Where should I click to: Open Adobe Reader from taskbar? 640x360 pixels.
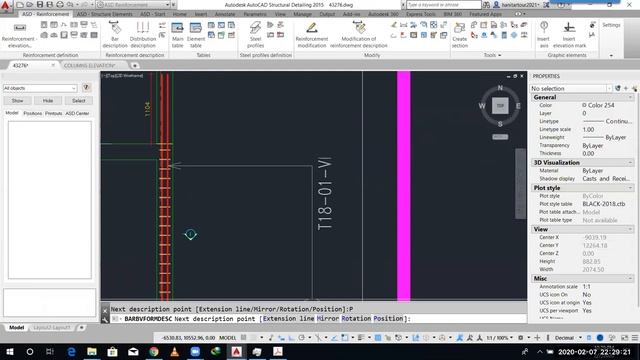click(278, 351)
